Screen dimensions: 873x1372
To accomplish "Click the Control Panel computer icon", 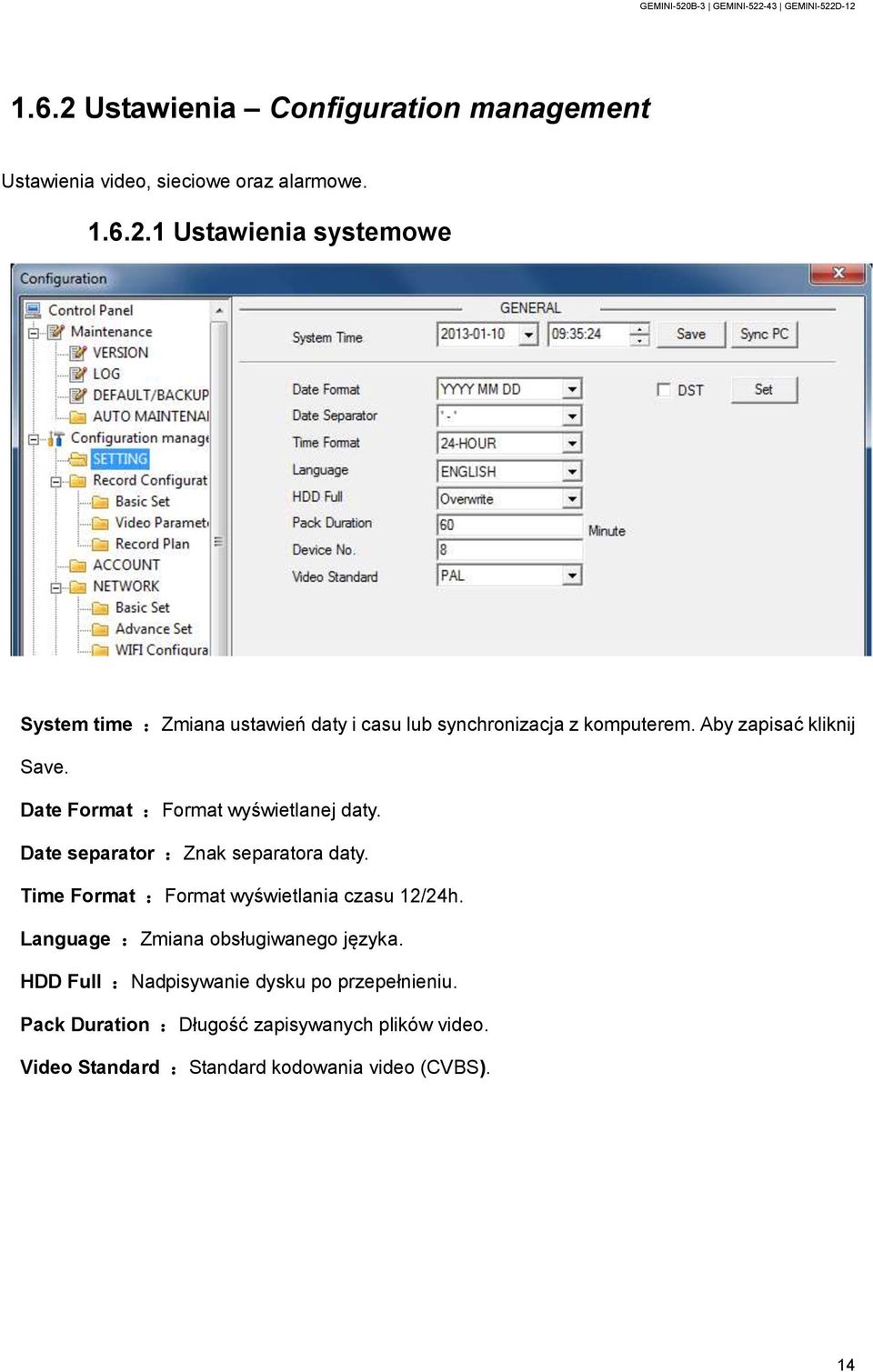I will pyautogui.click(x=34, y=310).
